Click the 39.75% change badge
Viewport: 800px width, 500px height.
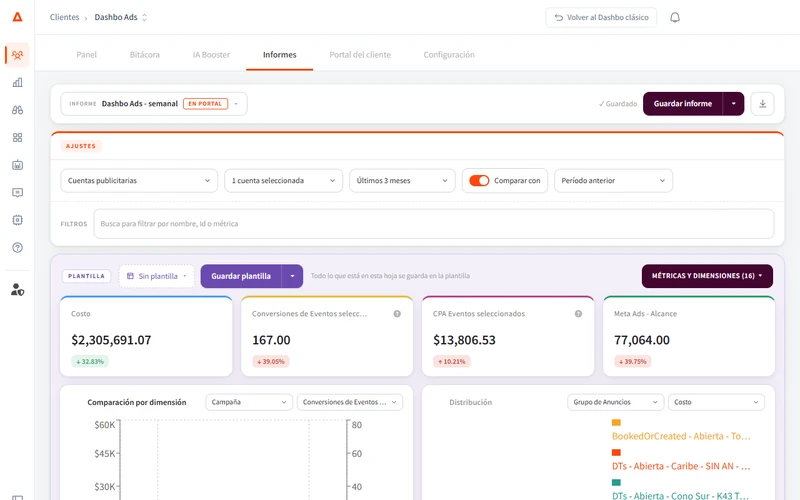(633, 361)
